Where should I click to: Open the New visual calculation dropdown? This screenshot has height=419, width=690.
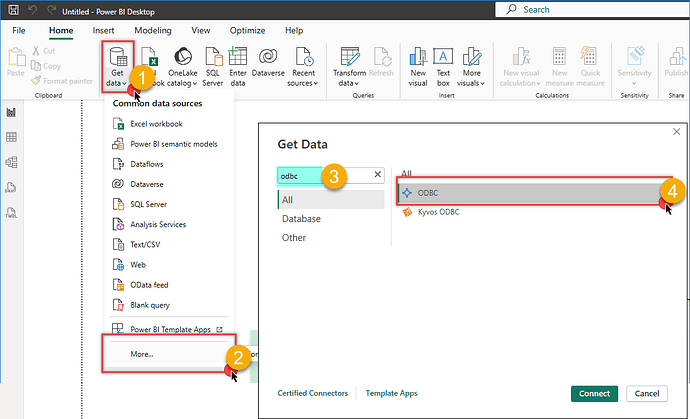coord(521,66)
